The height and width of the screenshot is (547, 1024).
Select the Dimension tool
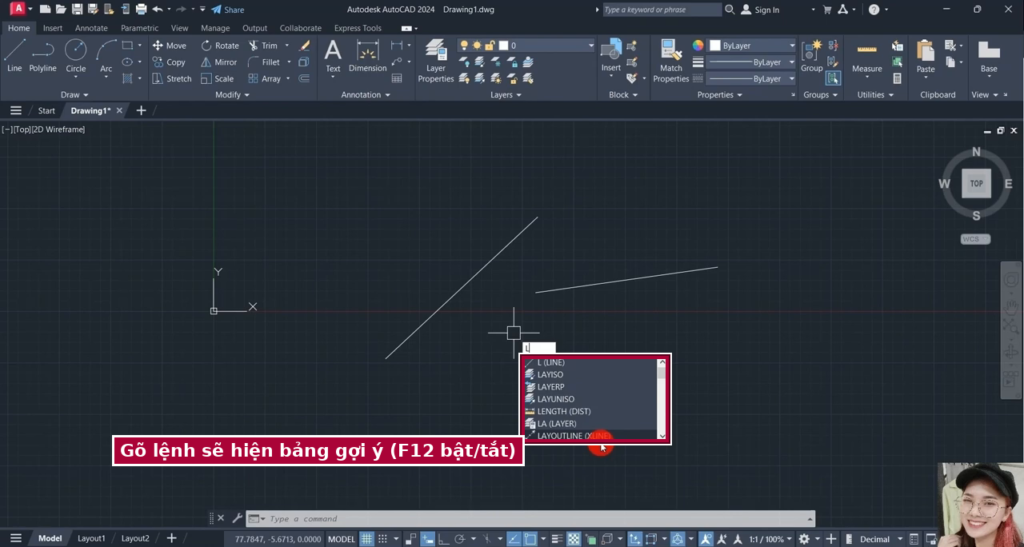(368, 55)
